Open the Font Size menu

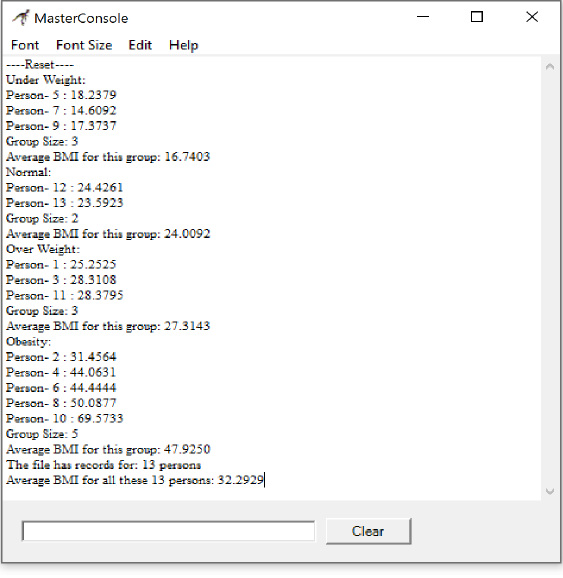pos(84,45)
